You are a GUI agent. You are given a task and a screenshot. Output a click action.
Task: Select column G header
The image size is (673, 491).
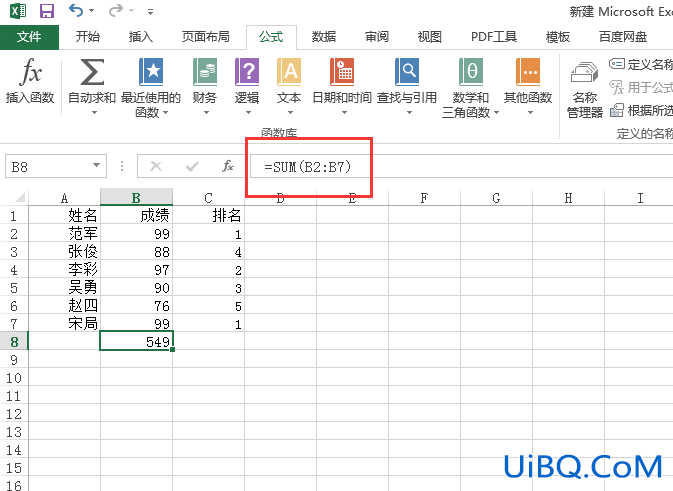coord(496,198)
